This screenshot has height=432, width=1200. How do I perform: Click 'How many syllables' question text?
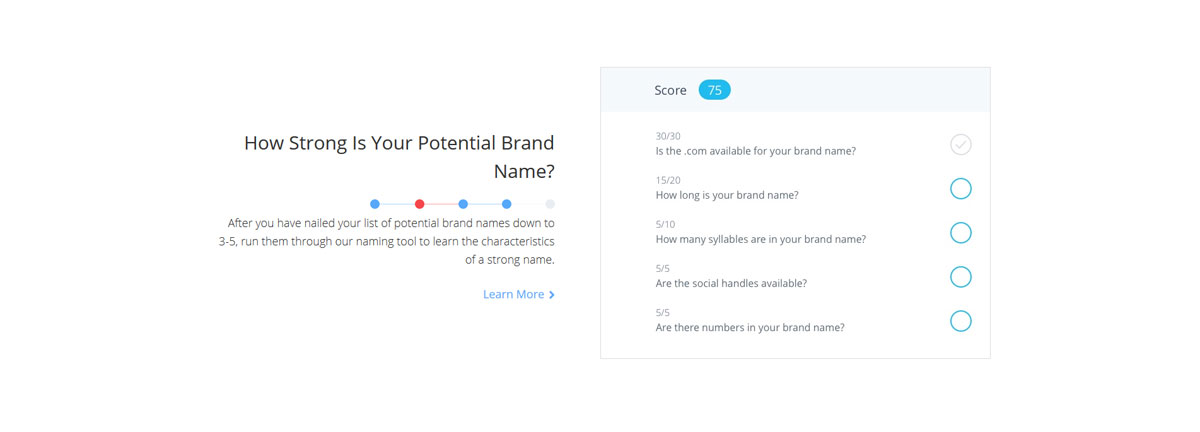pos(760,239)
